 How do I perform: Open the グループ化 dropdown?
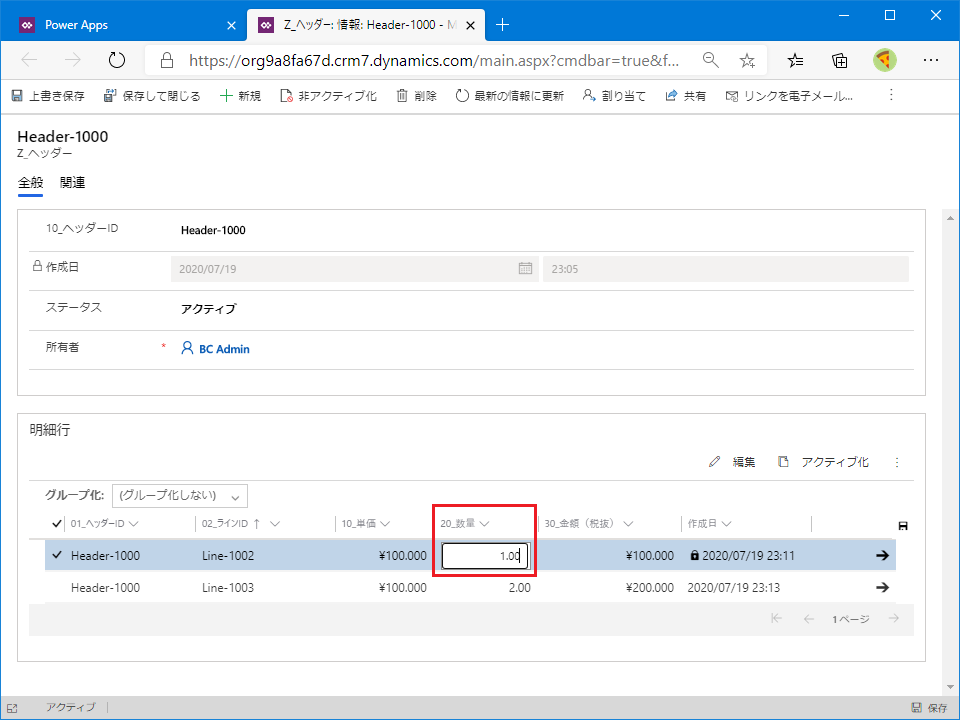coord(180,496)
